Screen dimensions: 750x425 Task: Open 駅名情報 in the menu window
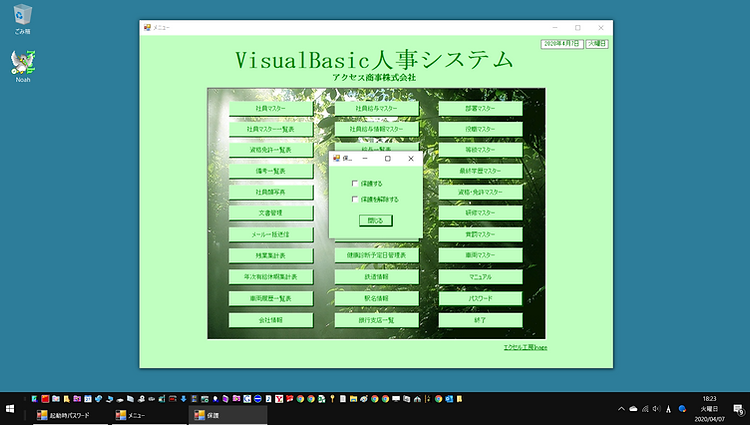[376, 298]
